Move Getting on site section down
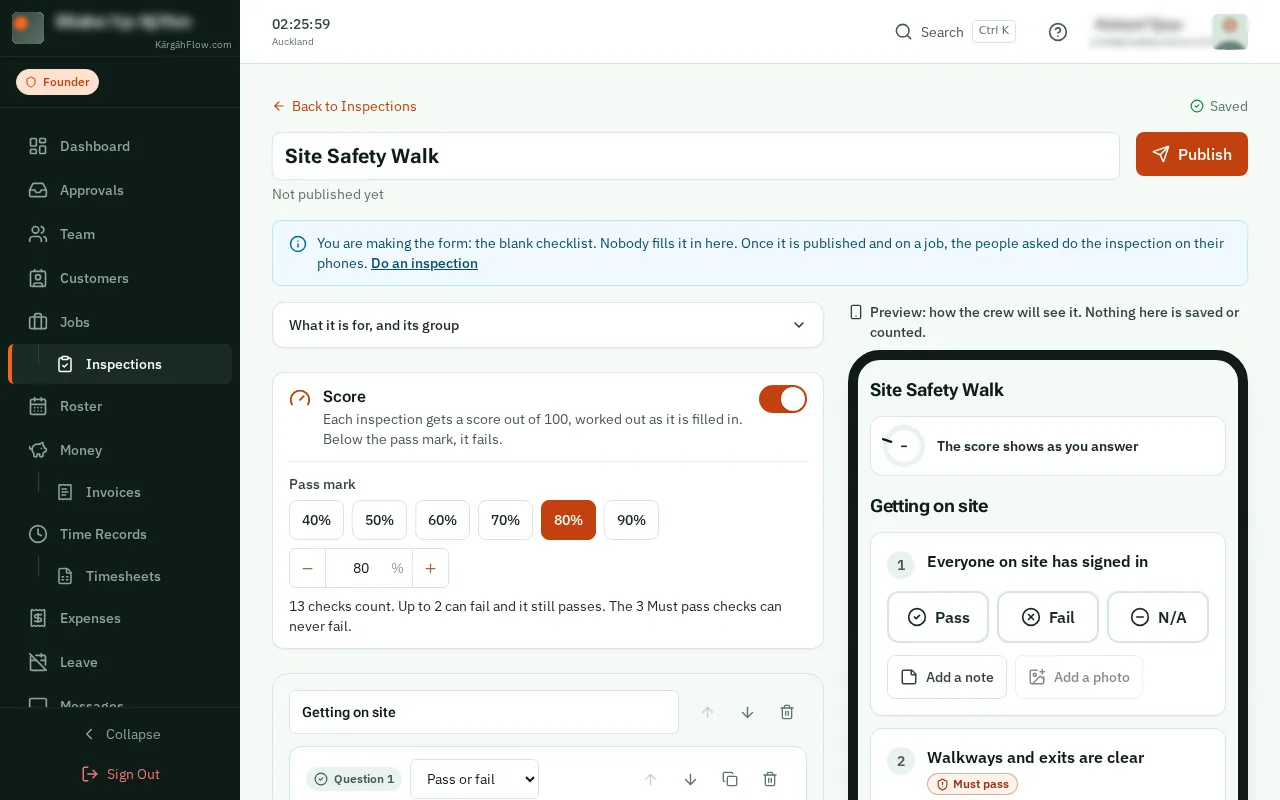 pos(747,712)
